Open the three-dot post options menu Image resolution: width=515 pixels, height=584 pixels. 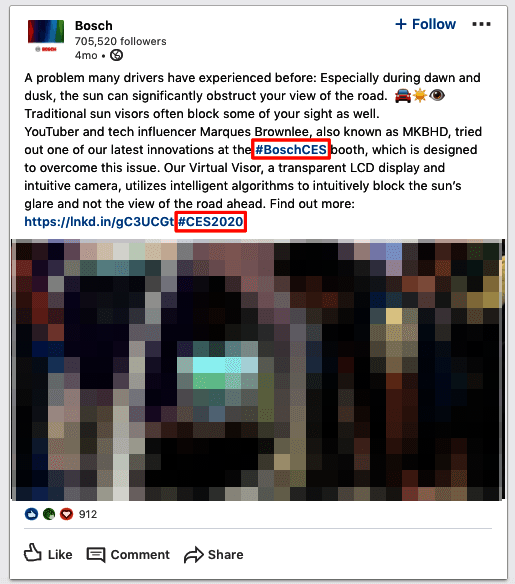point(481,24)
